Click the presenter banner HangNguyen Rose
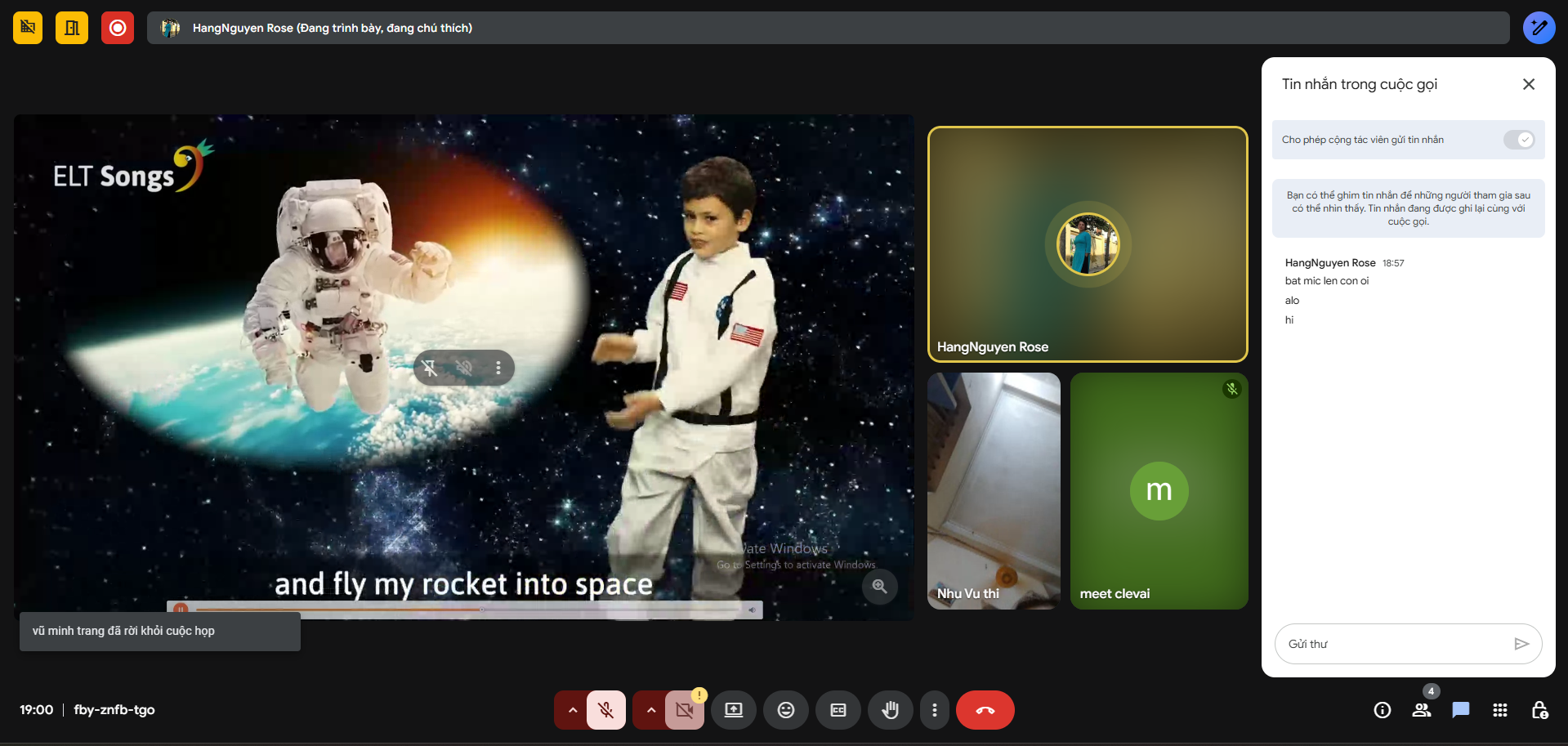 pos(828,28)
